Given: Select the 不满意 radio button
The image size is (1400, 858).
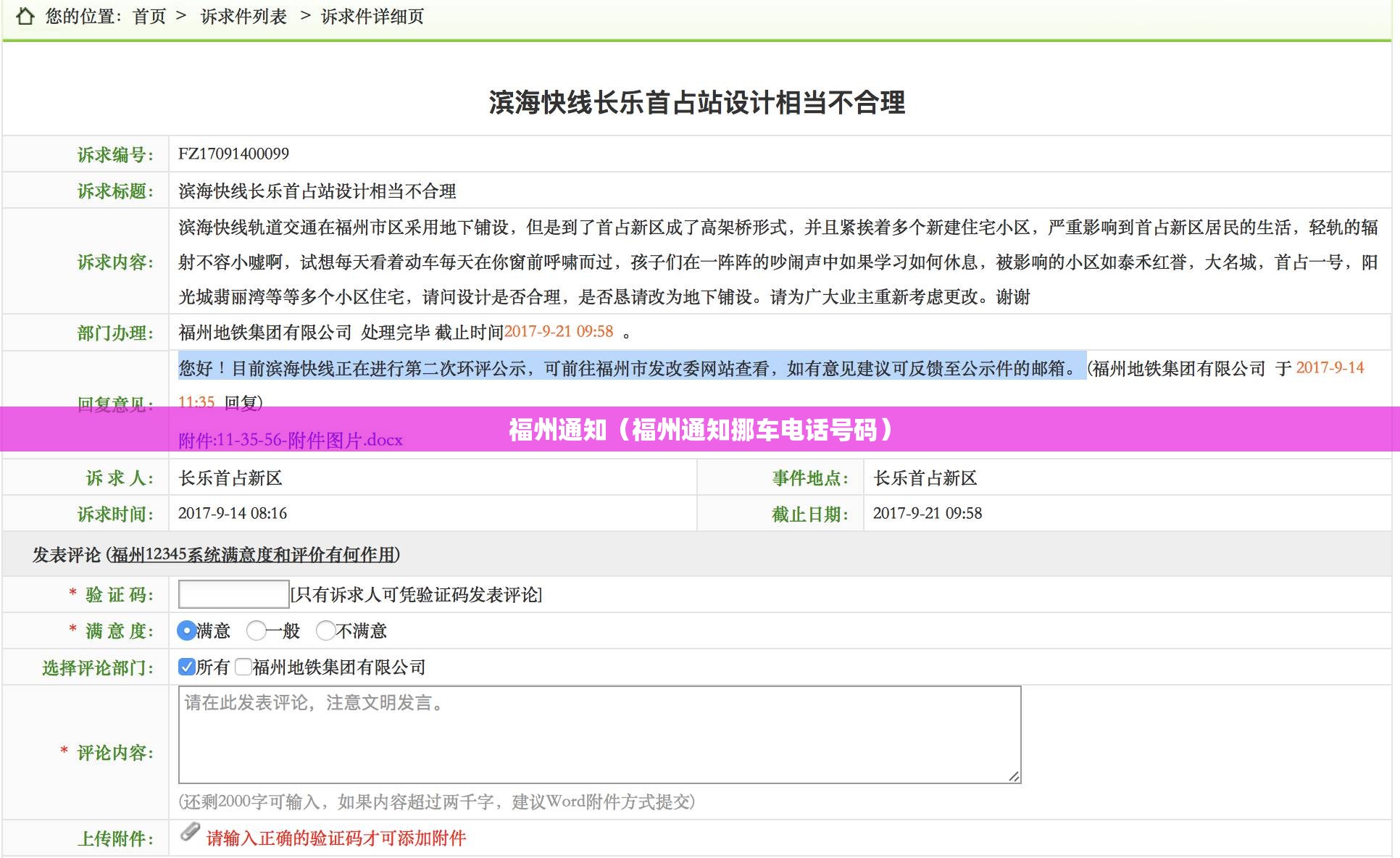Looking at the screenshot, I should click(326, 630).
